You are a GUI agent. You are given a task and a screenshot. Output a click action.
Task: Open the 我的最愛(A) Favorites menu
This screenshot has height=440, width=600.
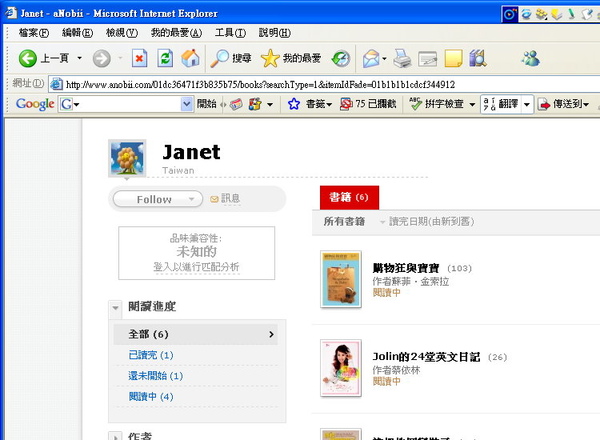pyautogui.click(x=176, y=33)
